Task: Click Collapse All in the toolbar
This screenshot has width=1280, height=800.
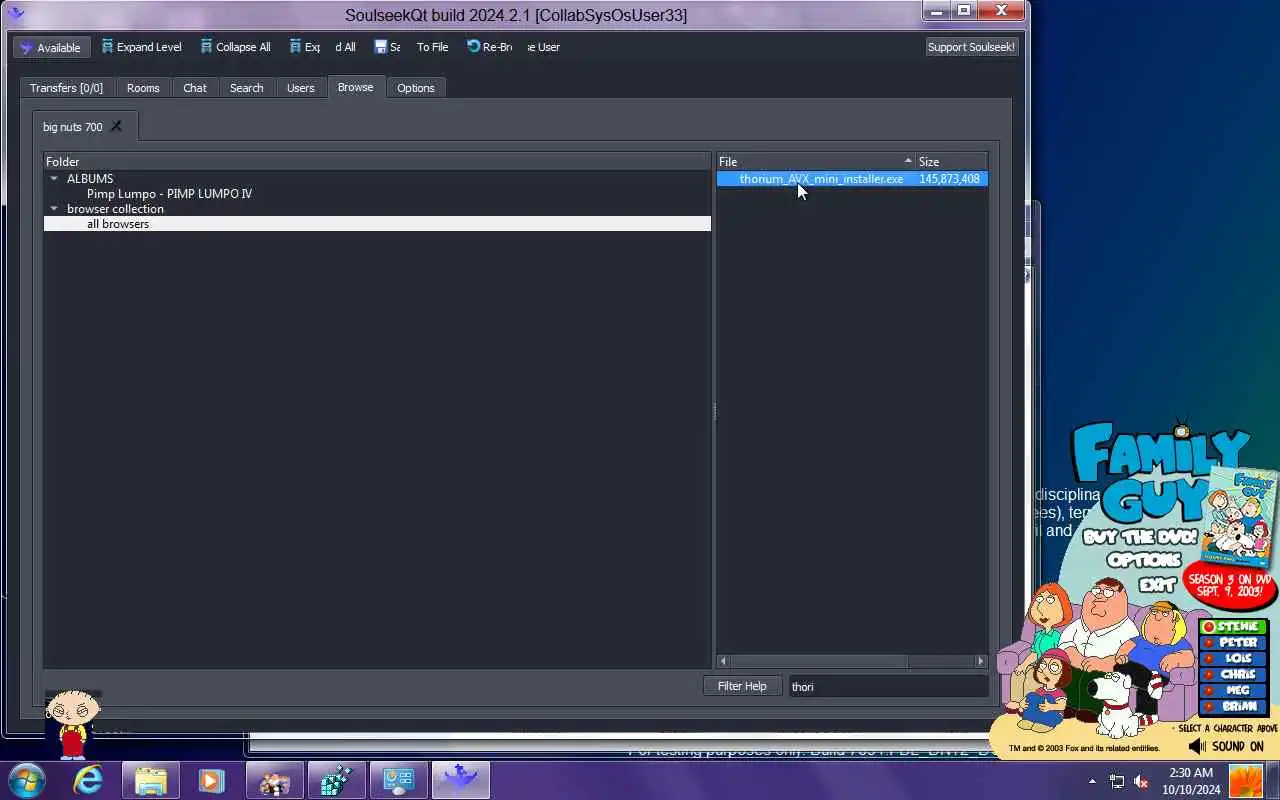Action: click(x=235, y=47)
